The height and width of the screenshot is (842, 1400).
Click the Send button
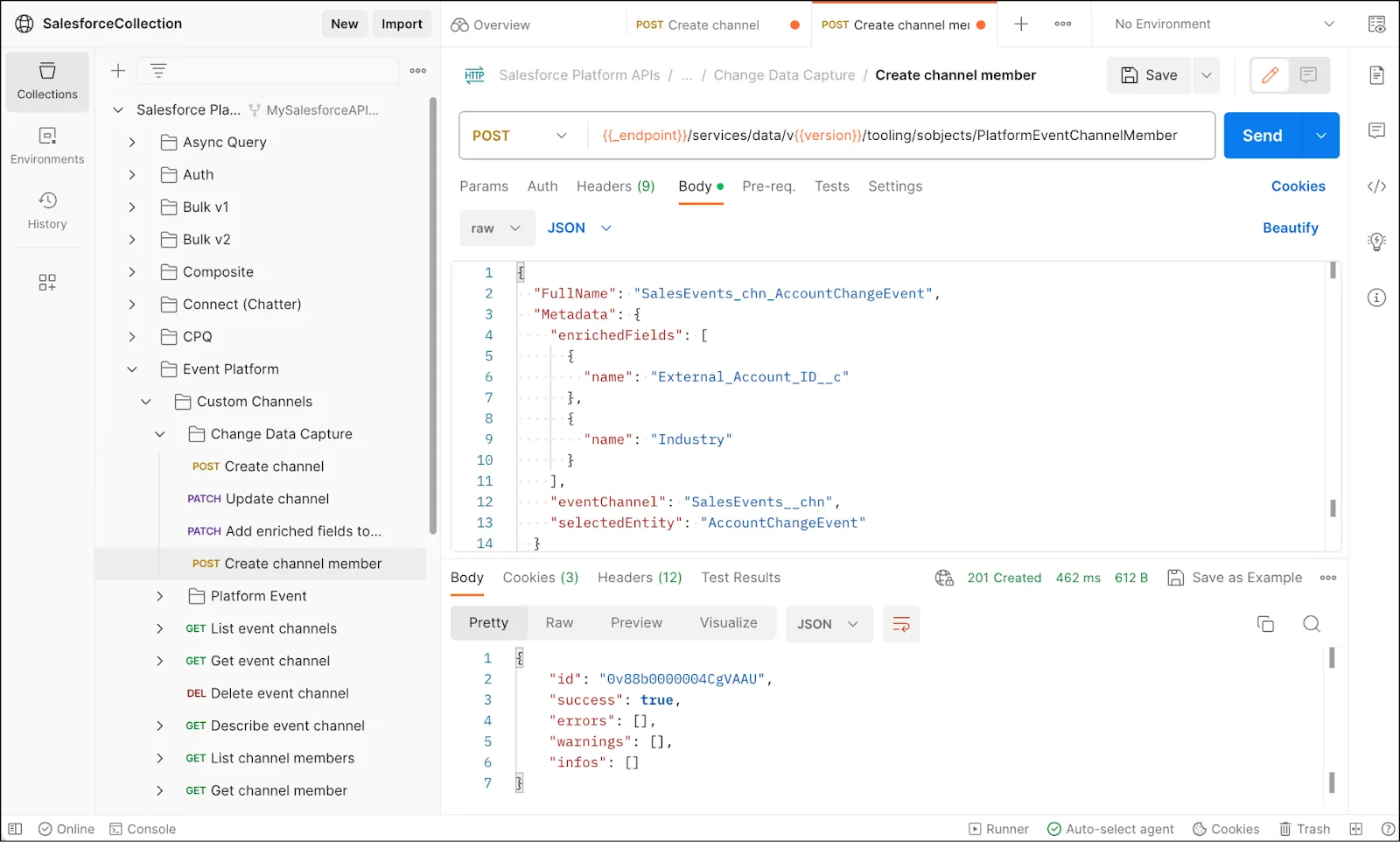tap(1263, 136)
